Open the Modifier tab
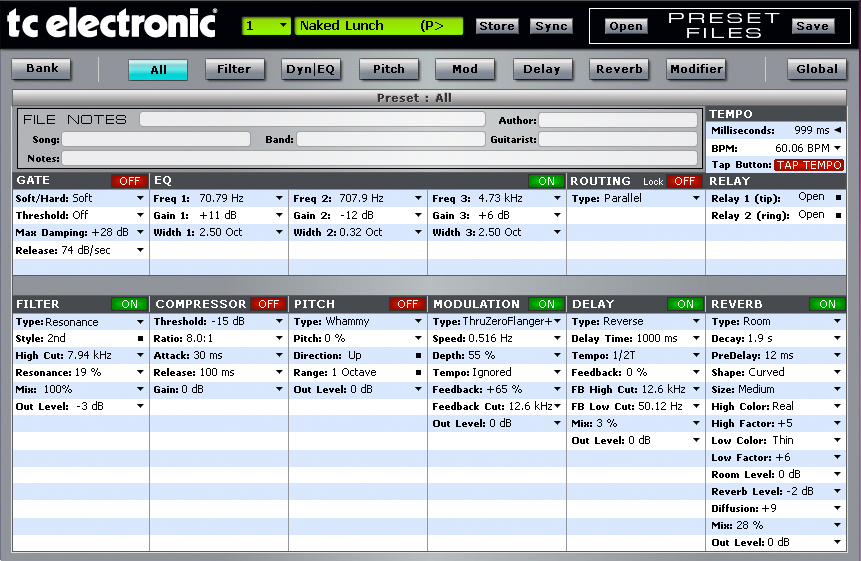861x561 pixels. coord(696,69)
